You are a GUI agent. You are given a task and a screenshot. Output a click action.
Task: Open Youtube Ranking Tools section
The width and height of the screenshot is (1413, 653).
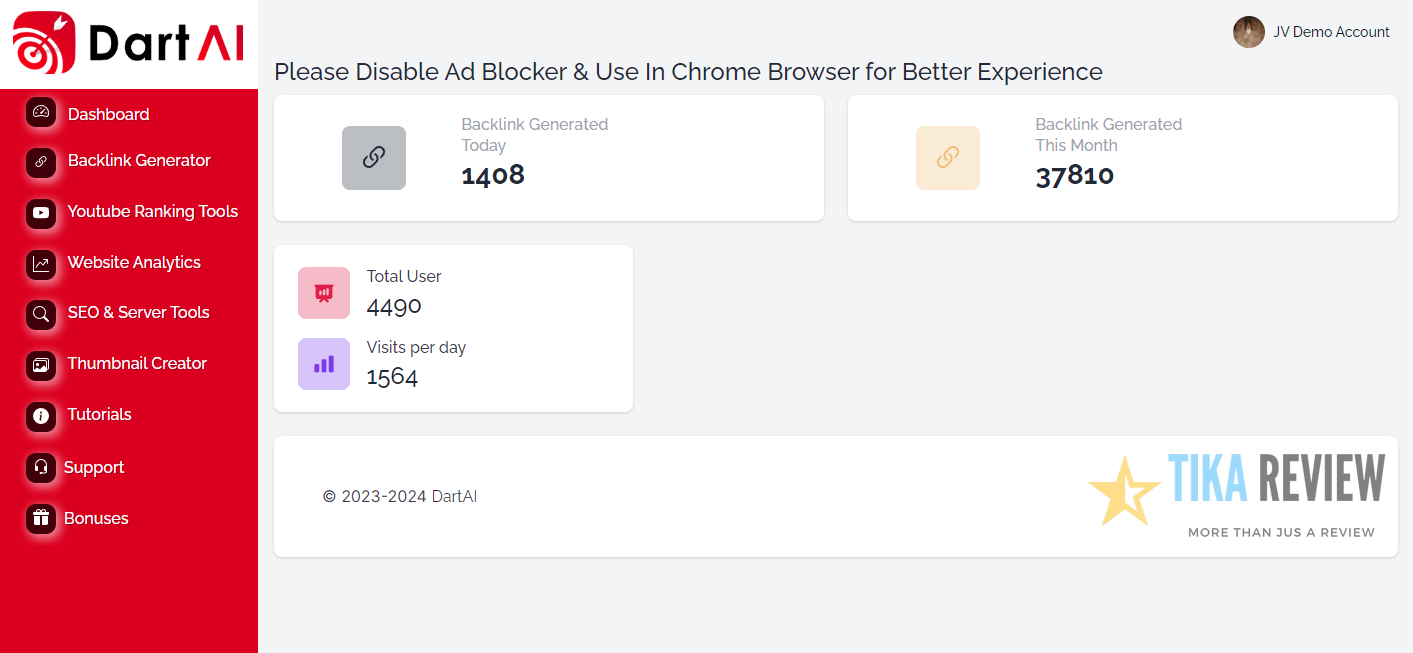(152, 211)
